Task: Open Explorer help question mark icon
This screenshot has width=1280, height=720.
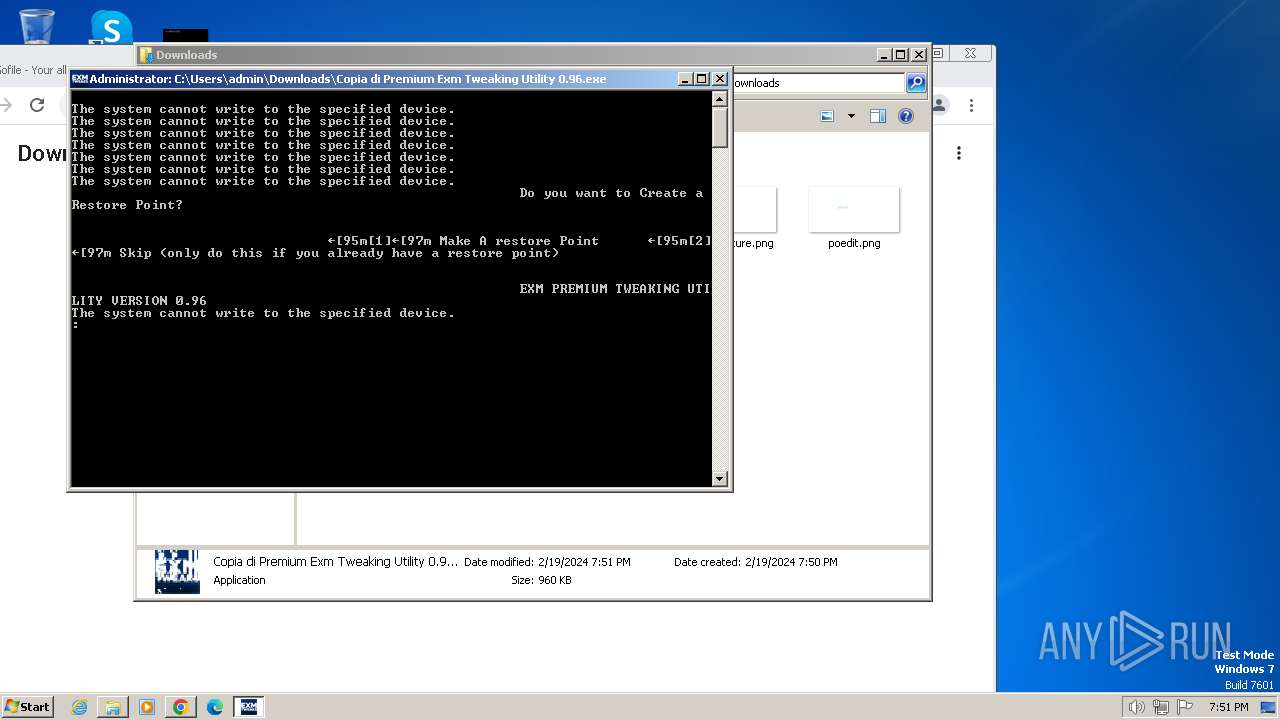Action: pyautogui.click(x=906, y=116)
